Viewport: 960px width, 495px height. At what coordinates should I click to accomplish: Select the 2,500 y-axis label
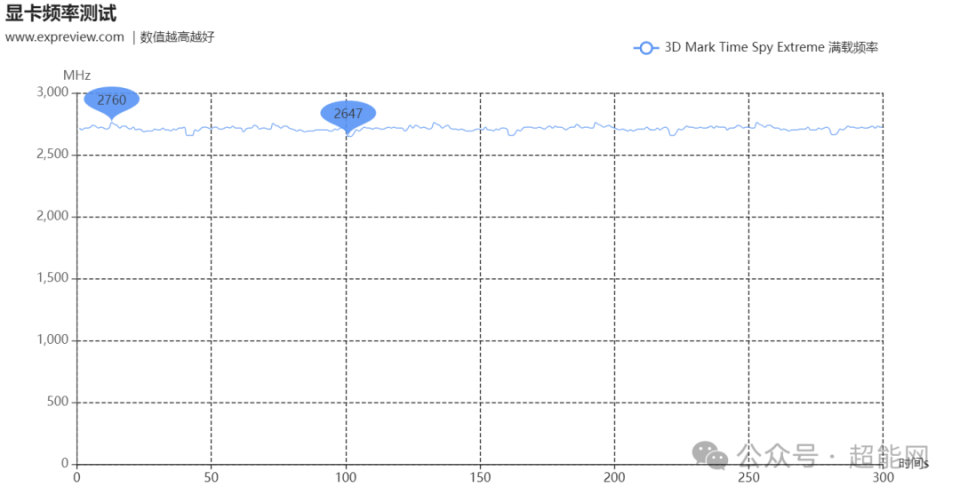coord(53,154)
